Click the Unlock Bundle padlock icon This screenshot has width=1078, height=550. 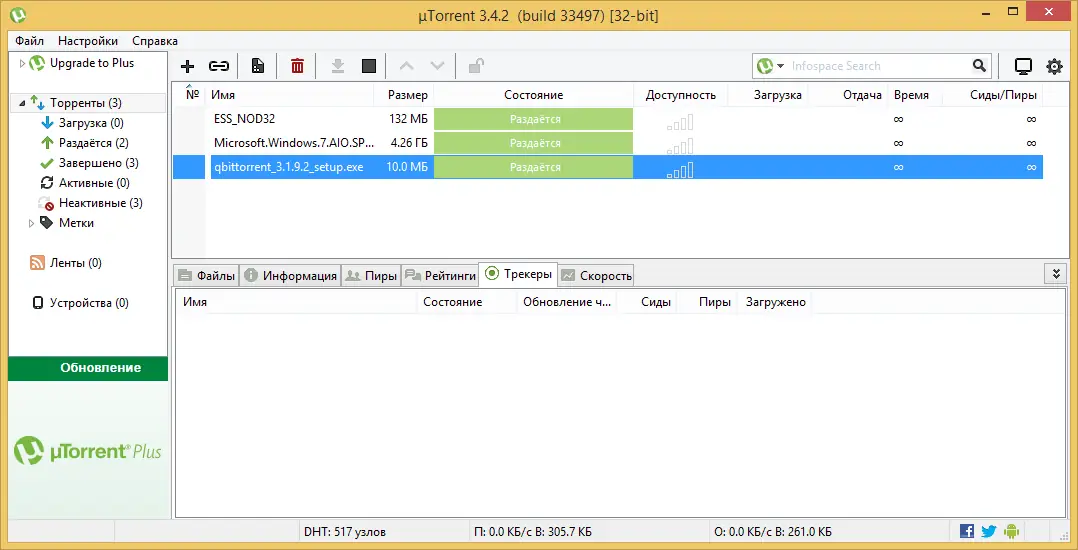(x=476, y=66)
